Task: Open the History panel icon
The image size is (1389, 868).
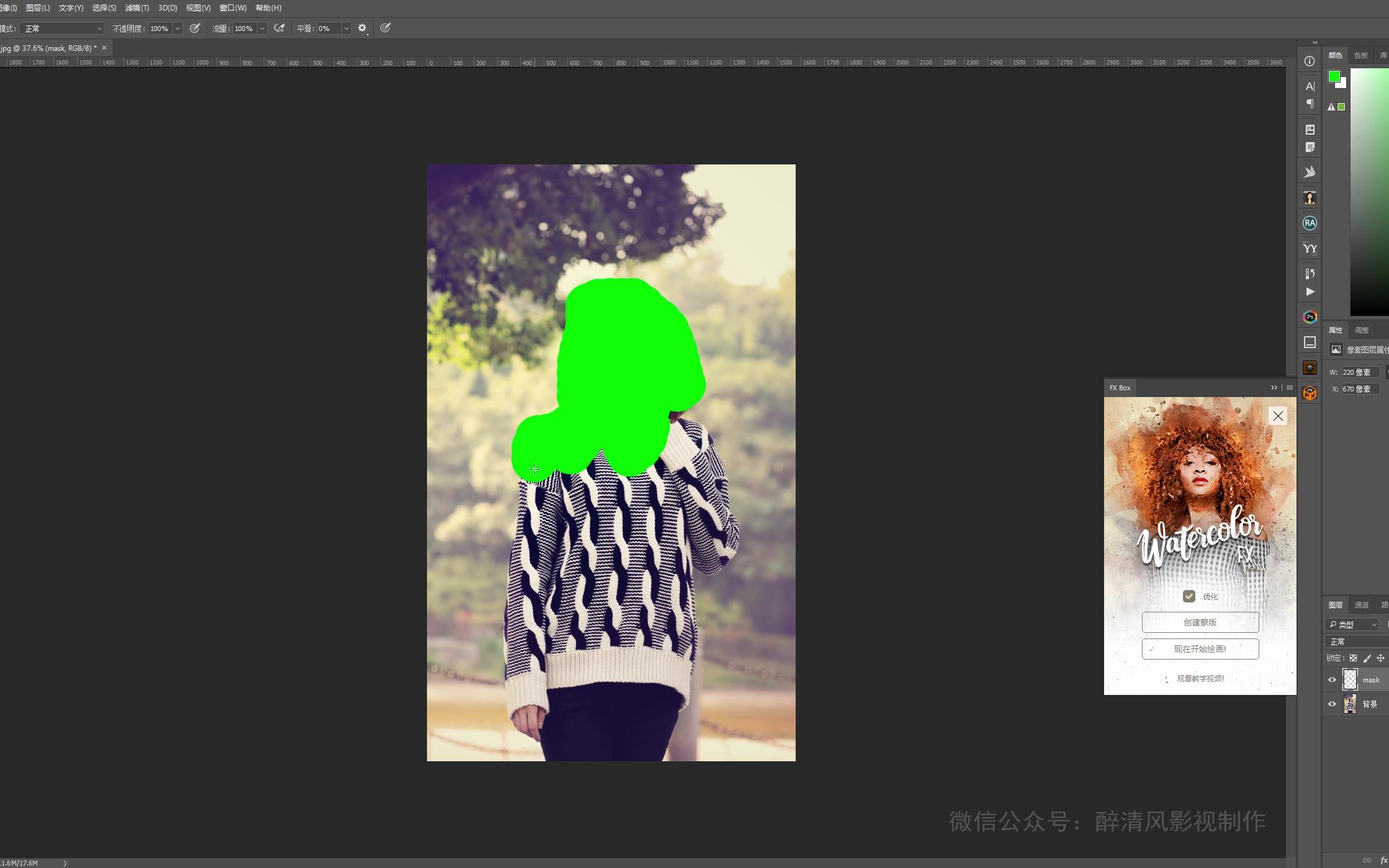Action: coord(1310,274)
